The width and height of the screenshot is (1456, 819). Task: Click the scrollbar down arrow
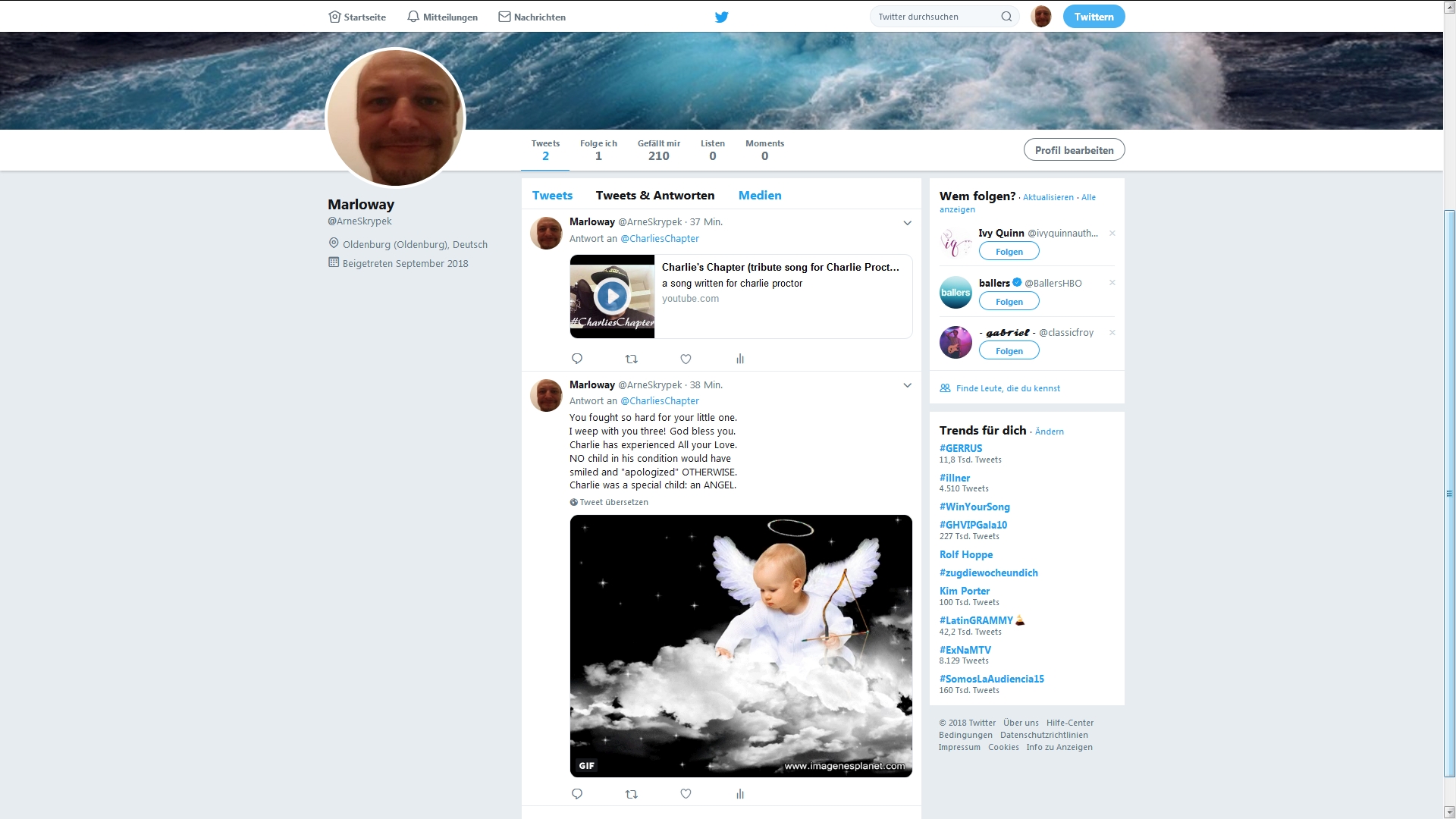[1449, 812]
